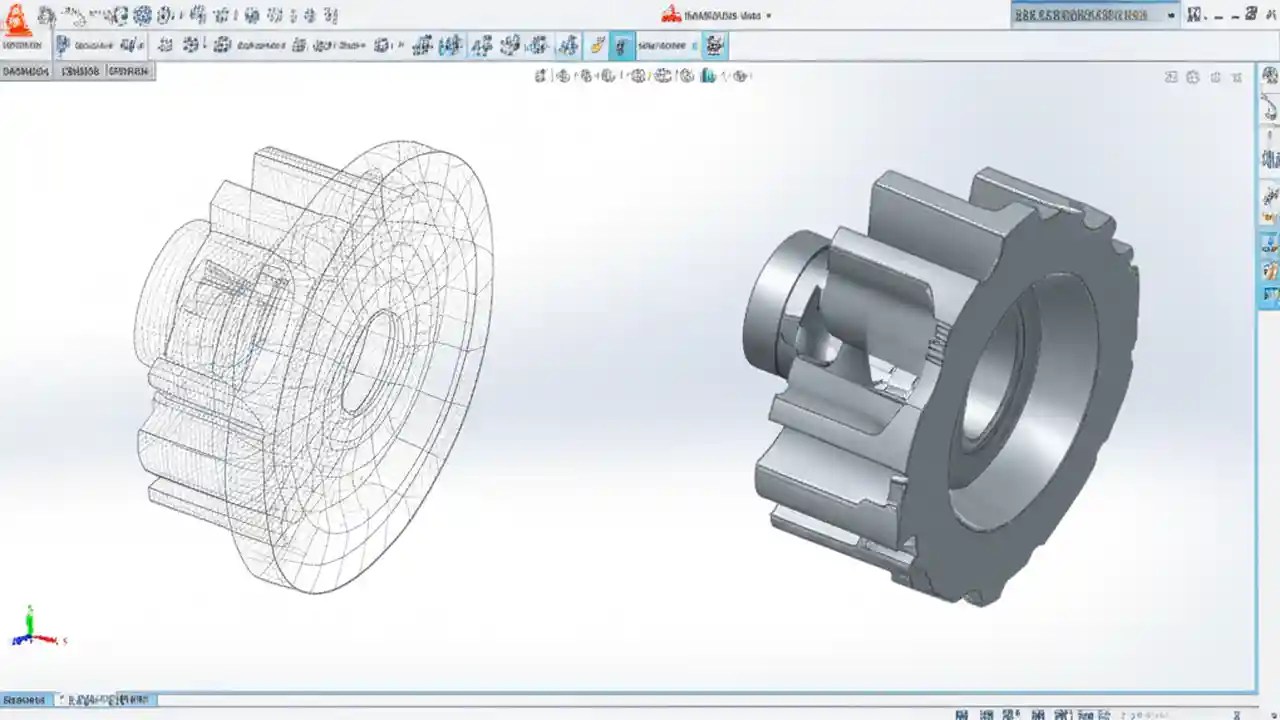This screenshot has width=1280, height=720.
Task: Open the SOLIDWORKS Resources icon in the task pane
Action: tap(1270, 75)
